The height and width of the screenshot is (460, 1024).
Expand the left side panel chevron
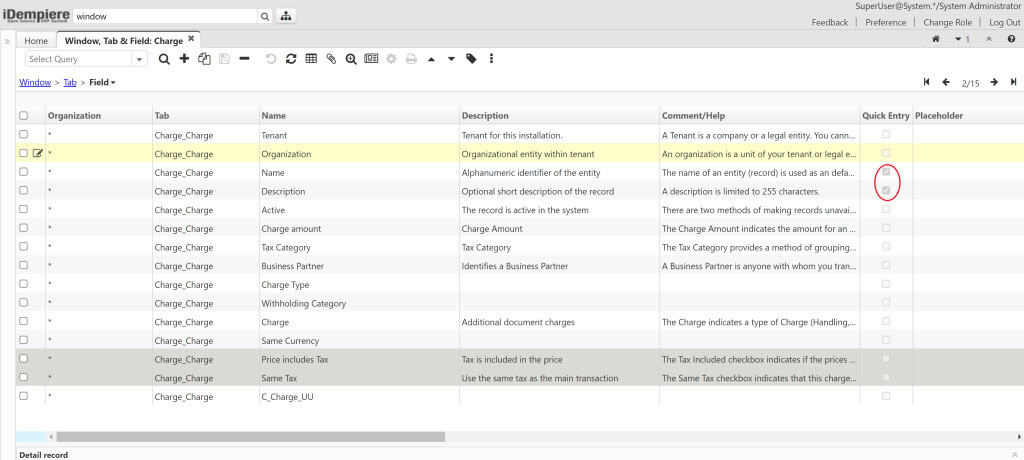tap(7, 41)
